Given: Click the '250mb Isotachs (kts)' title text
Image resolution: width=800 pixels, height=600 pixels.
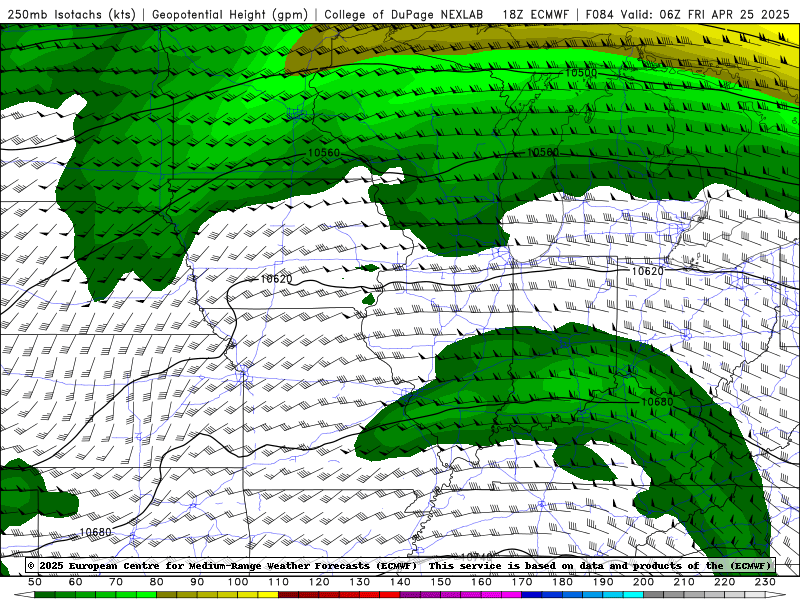Looking at the screenshot, I should (x=71, y=14).
